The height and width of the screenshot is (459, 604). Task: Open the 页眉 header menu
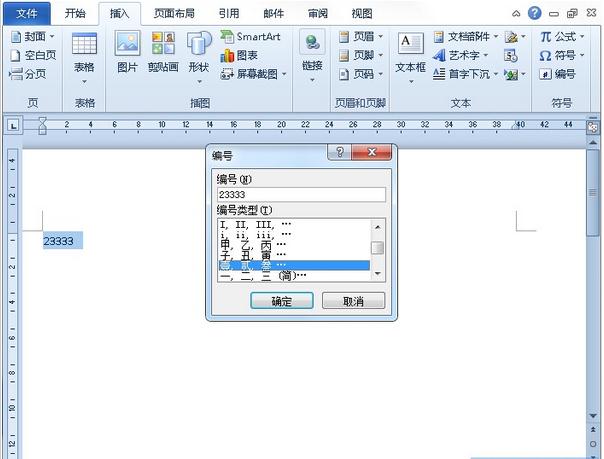[x=361, y=37]
